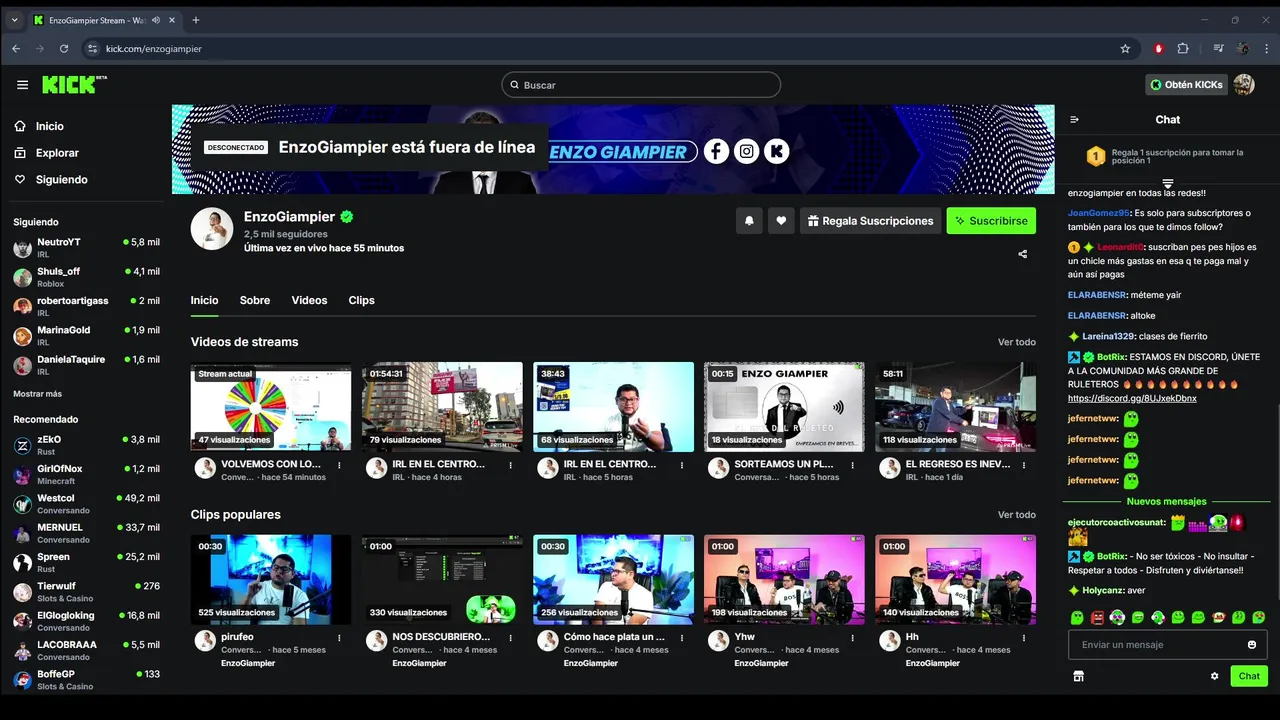Open options menu for VOLVEMOS CON LO video
This screenshot has height=720, width=1280.
(339, 465)
